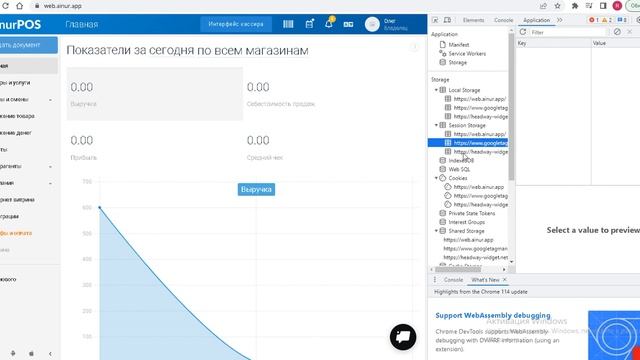Bookmark the page with the star icon
Image resolution: width=640 pixels, height=360 pixels.
pyautogui.click(x=558, y=6)
